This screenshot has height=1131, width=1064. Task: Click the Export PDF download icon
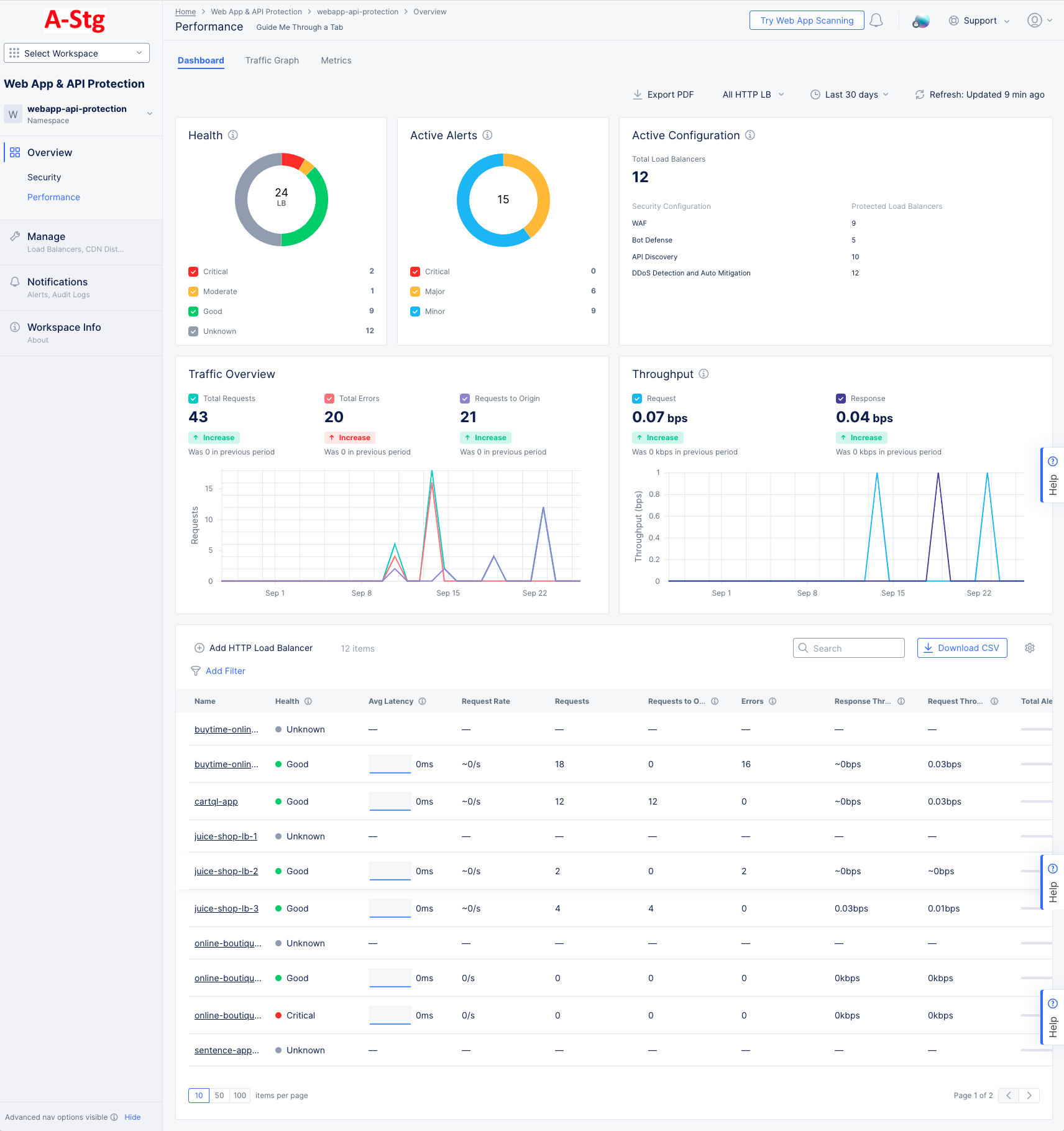(x=638, y=95)
